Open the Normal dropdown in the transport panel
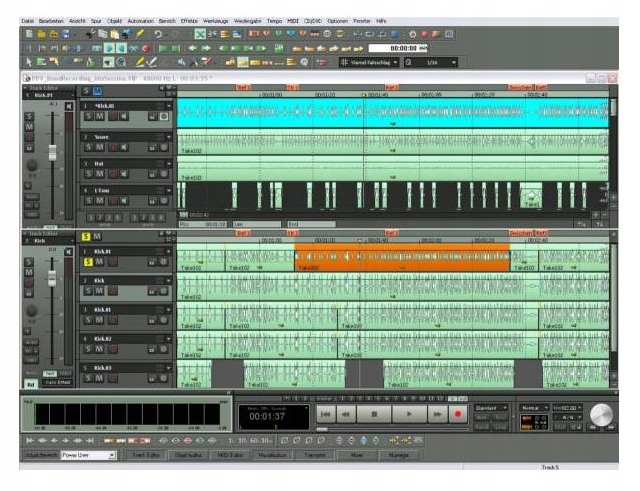This screenshot has width=640, height=491. [533, 408]
